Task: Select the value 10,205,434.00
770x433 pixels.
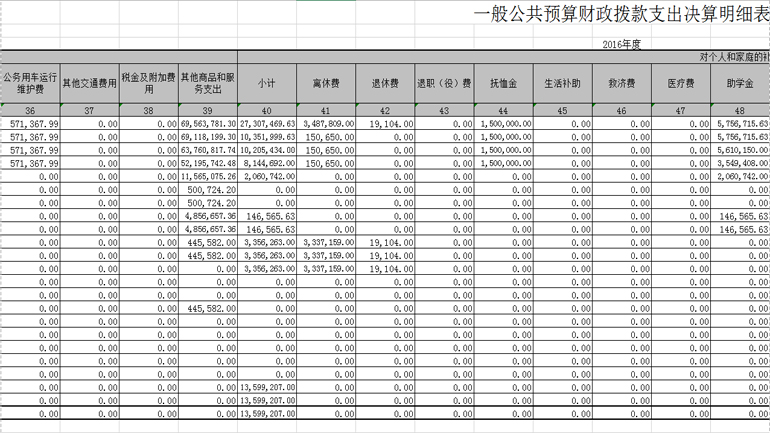Action: 267,150
